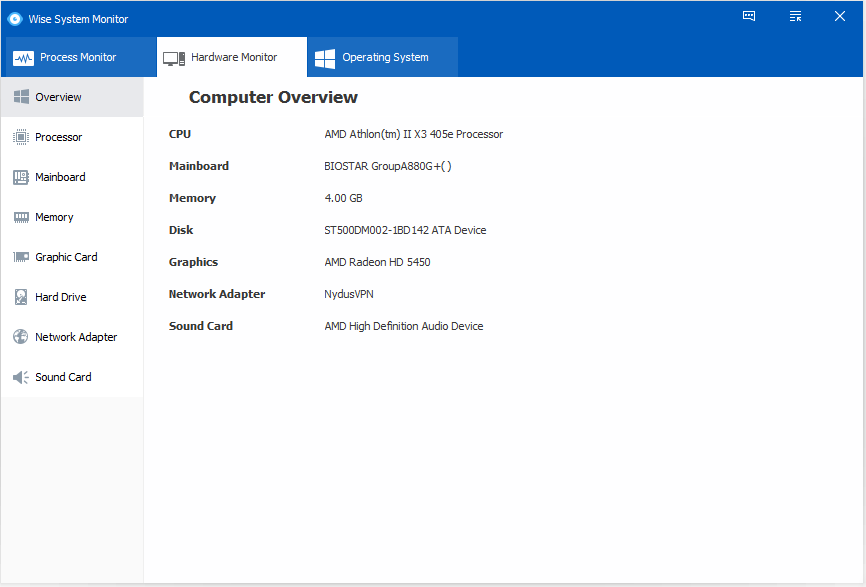Open the Processor section label

pyautogui.click(x=59, y=137)
